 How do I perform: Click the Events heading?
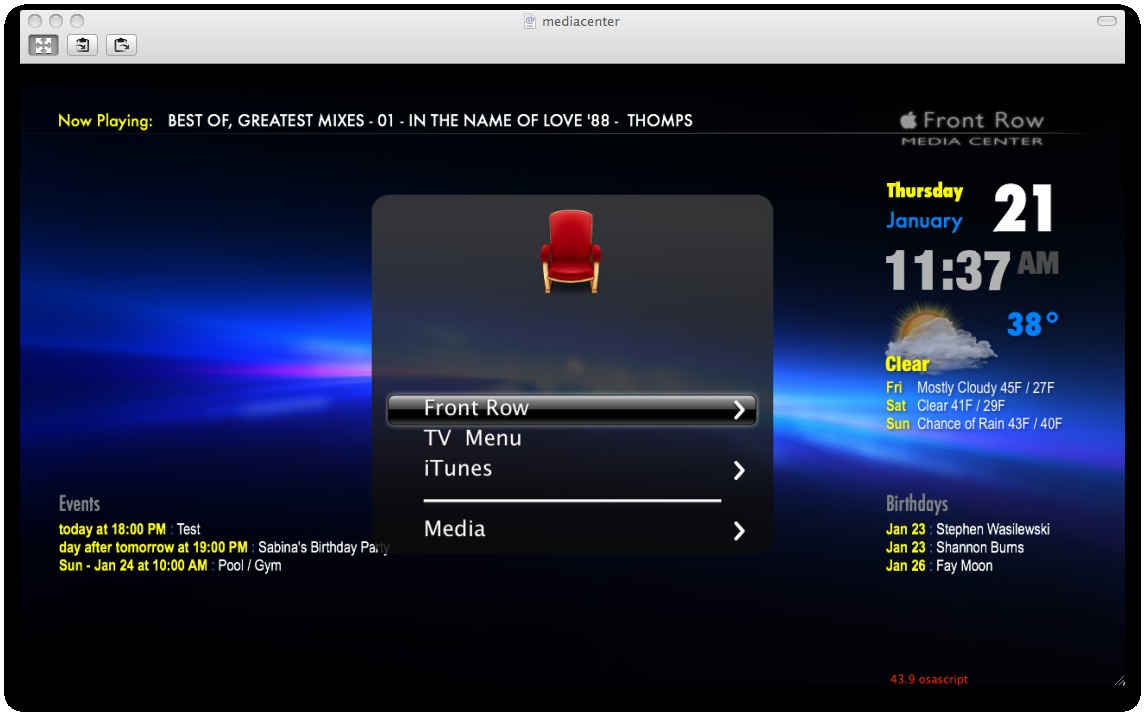pyautogui.click(x=79, y=504)
